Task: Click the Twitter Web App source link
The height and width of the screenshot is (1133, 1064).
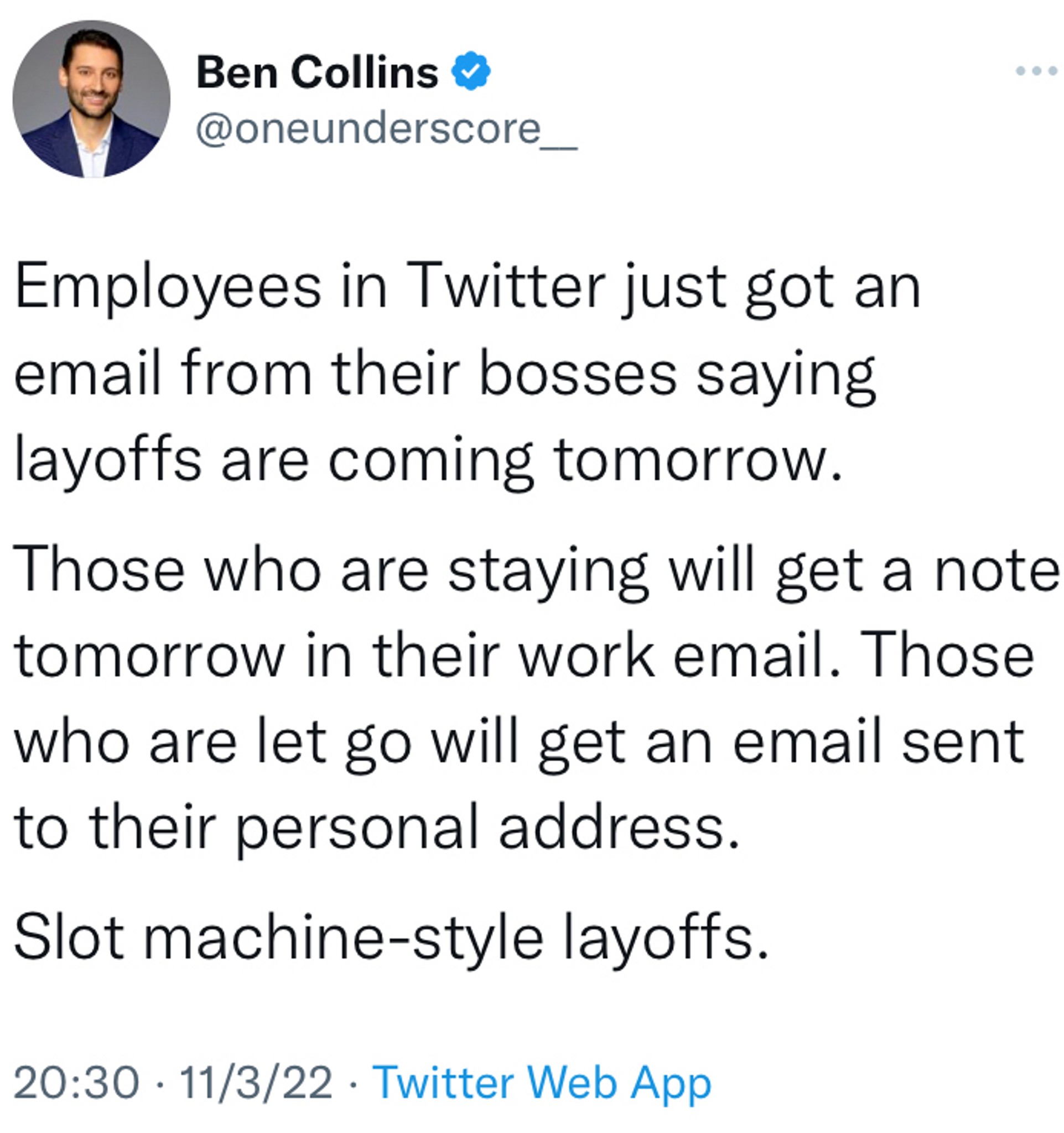Action: [541, 1082]
